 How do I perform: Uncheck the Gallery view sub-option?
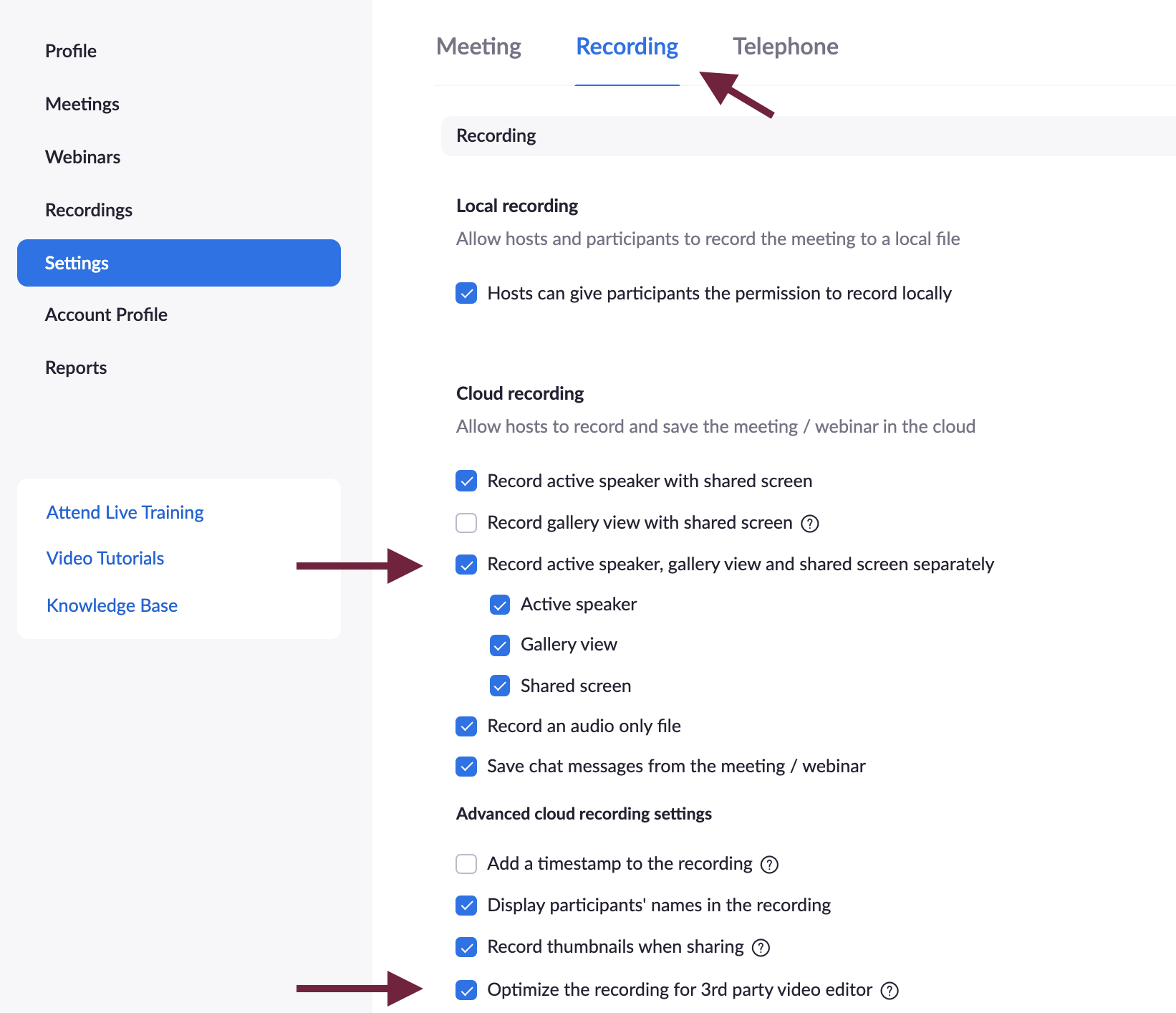click(x=500, y=645)
